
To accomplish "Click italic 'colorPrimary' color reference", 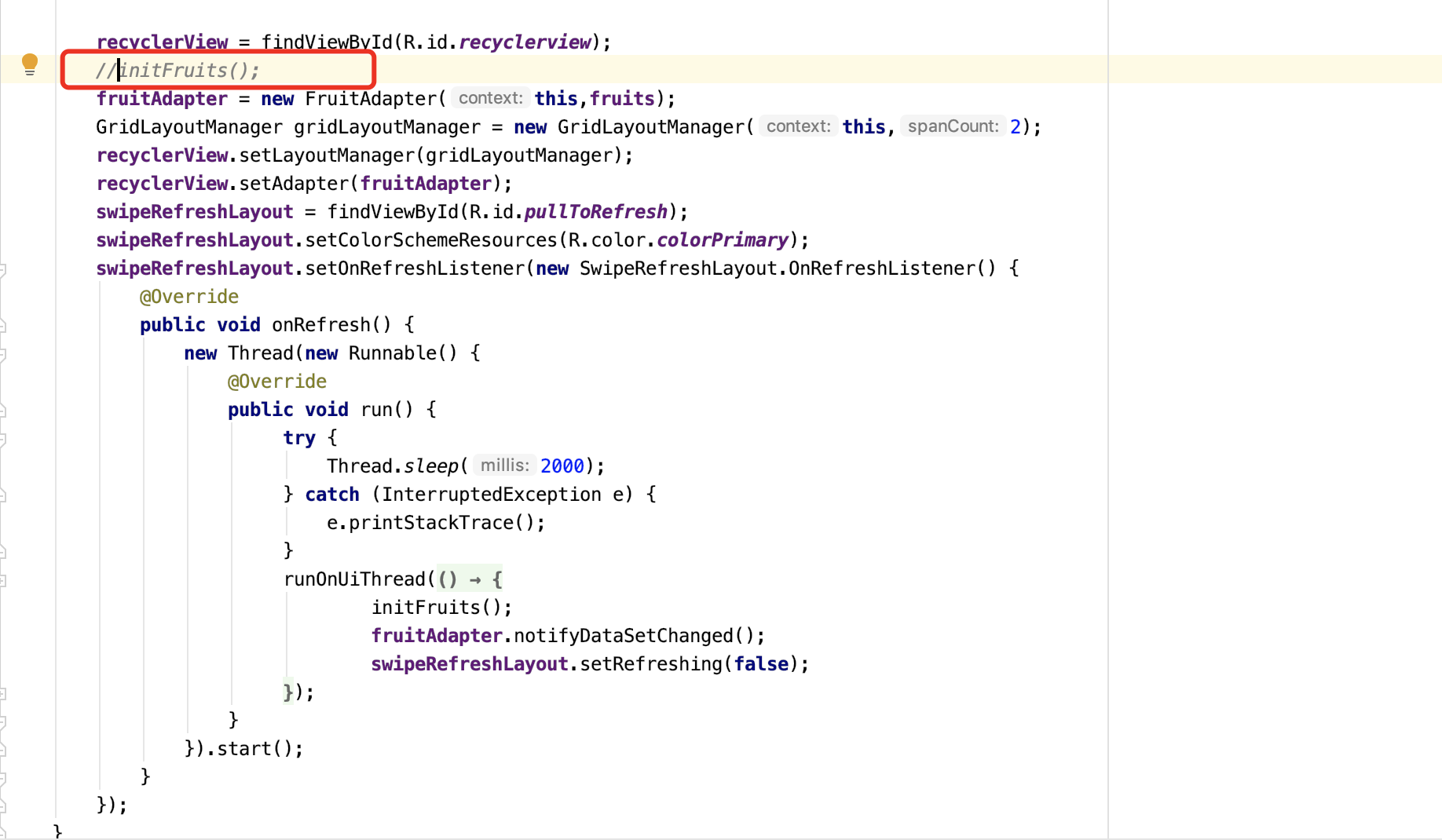I will coord(722,240).
